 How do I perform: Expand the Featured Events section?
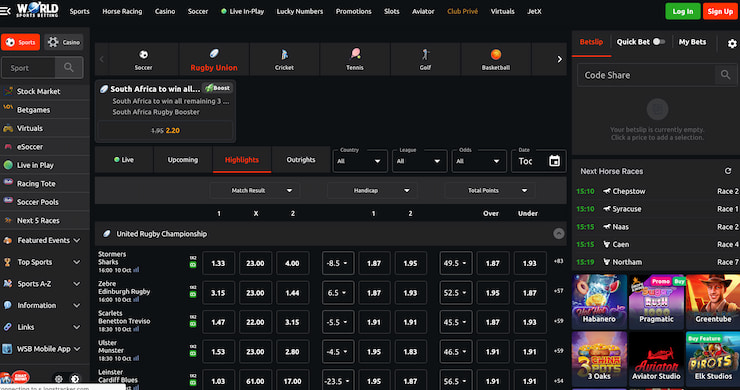[45, 240]
